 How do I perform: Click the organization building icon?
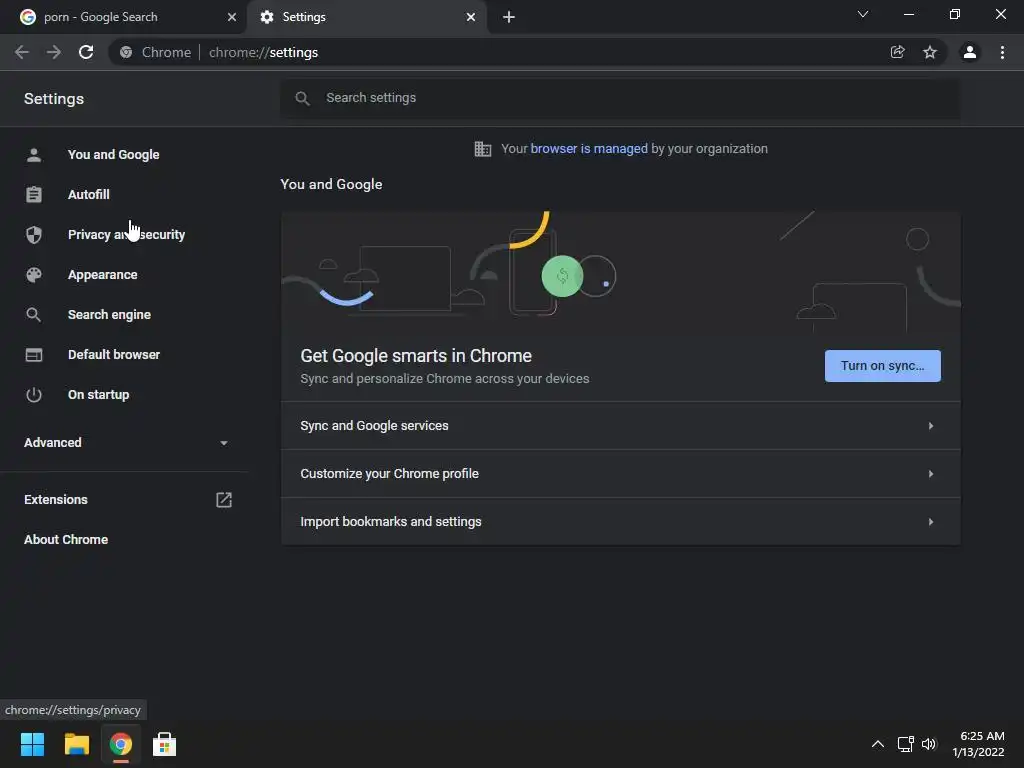483,149
